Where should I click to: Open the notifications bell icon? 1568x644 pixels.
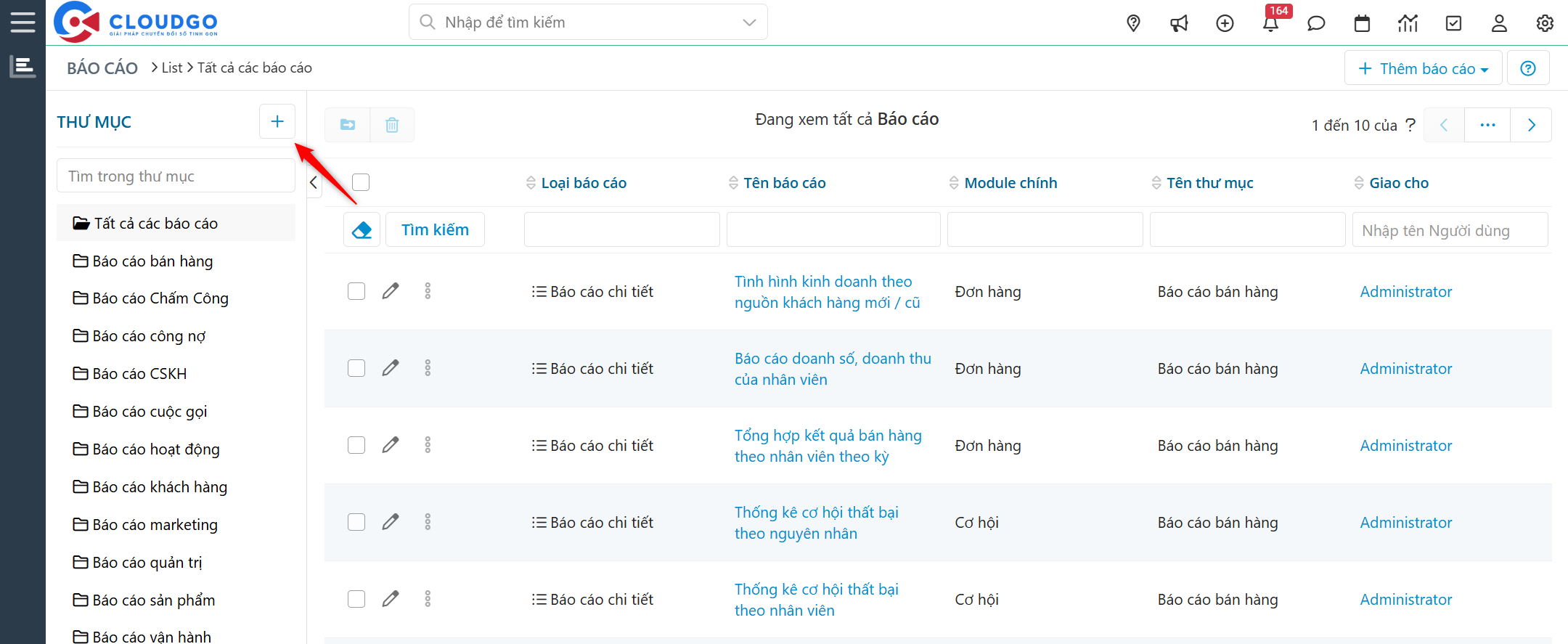tap(1270, 24)
